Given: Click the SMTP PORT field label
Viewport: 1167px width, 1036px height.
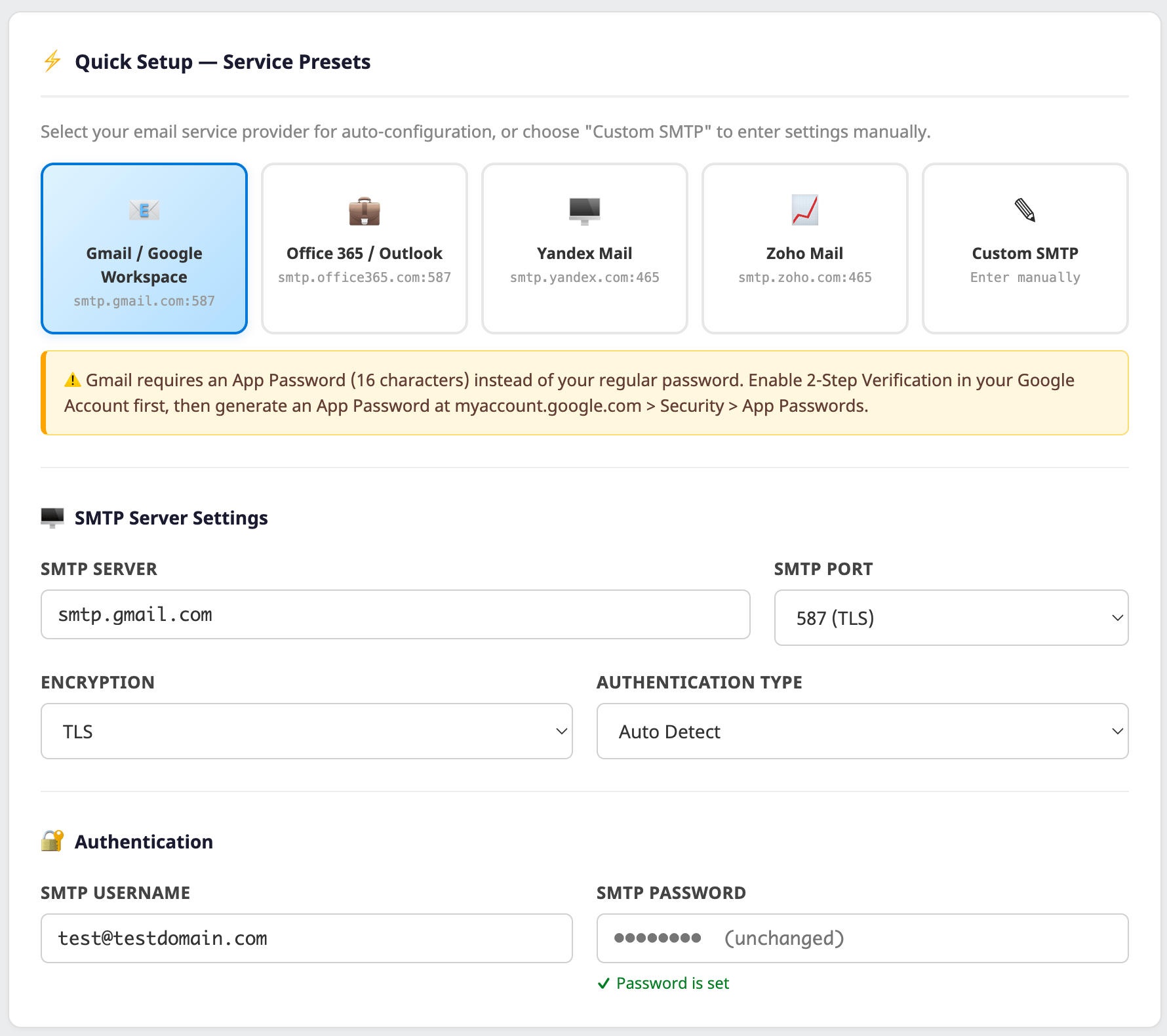Looking at the screenshot, I should tap(823, 569).
